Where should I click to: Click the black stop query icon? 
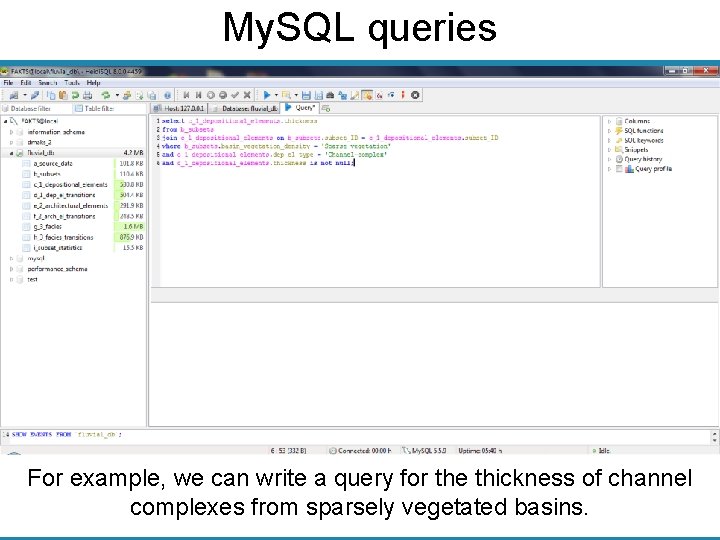click(415, 95)
